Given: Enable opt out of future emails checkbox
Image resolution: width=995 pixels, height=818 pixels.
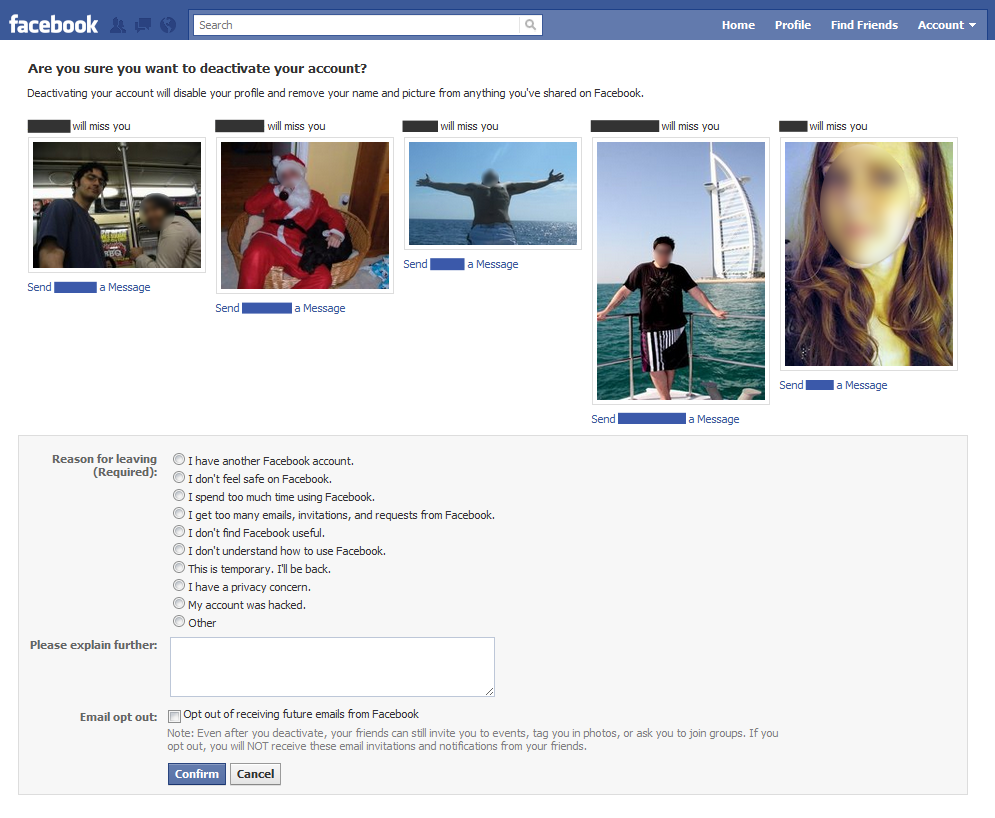Looking at the screenshot, I should pos(175,715).
